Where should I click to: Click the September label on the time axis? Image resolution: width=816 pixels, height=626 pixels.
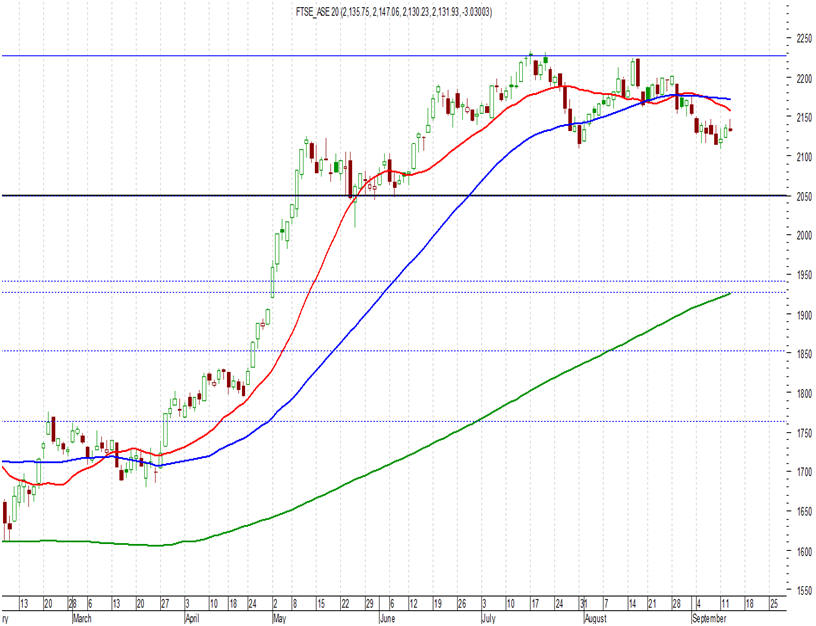[709, 619]
